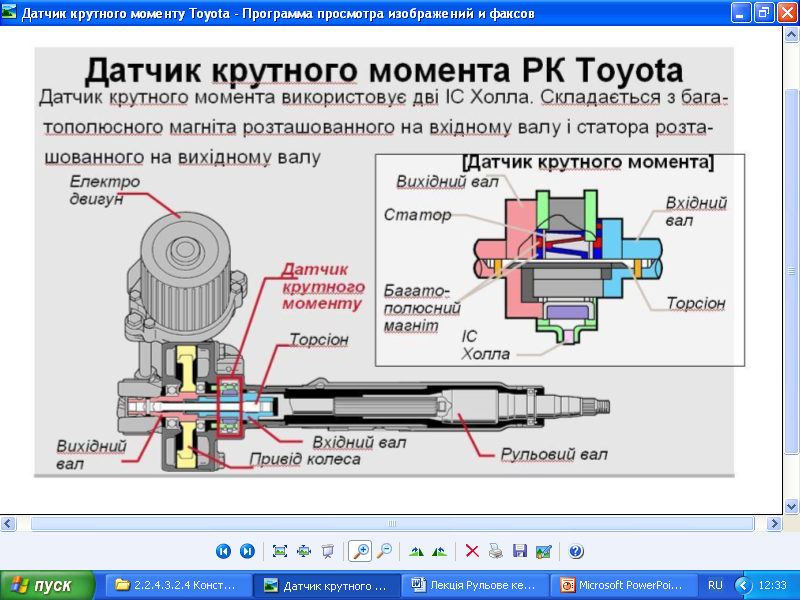This screenshot has height=600, width=800.
Task: Rotate the image counterclockwise
Action: point(439,551)
